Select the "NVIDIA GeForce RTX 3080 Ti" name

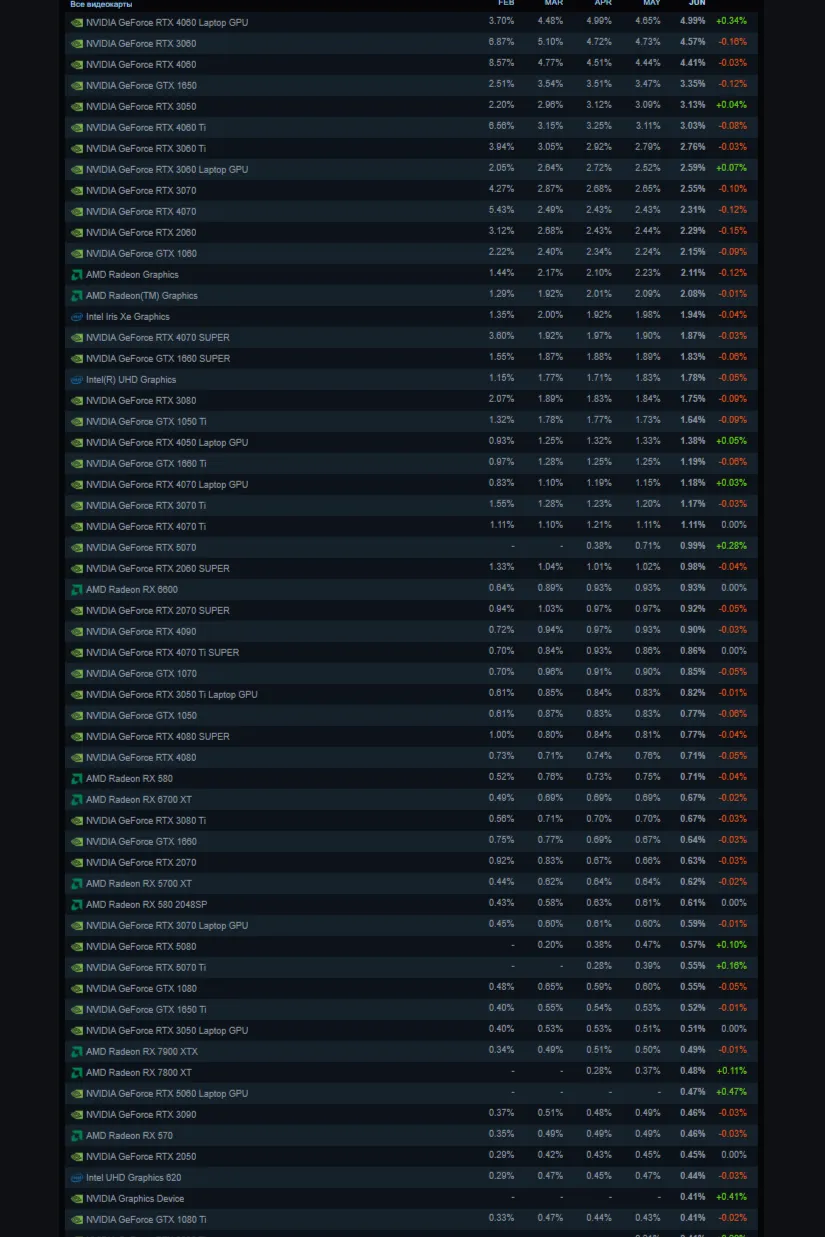(146, 820)
